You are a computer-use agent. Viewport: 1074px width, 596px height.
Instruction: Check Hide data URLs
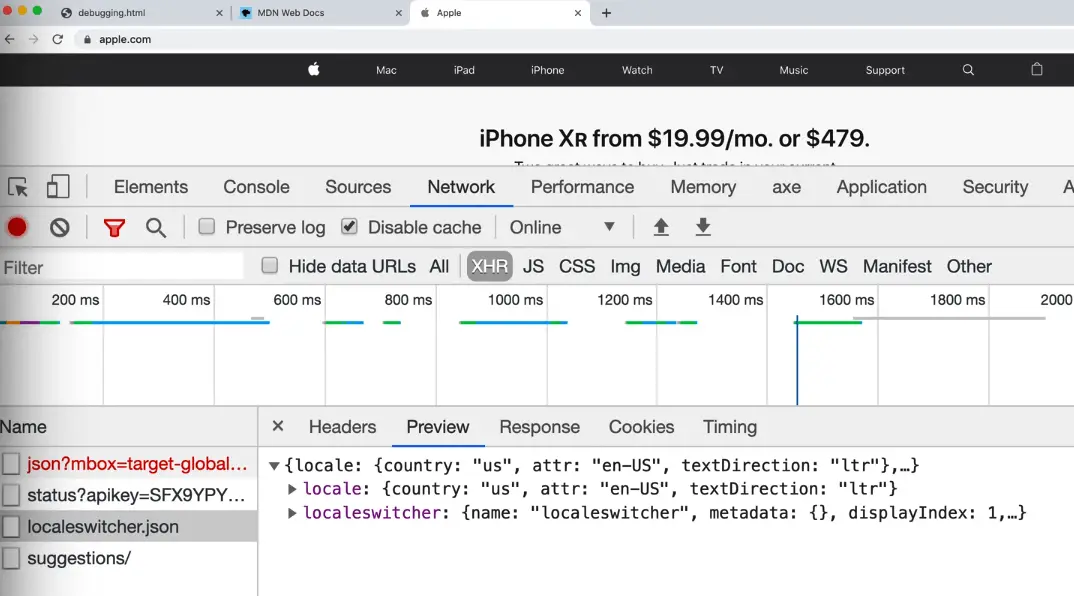[269, 266]
